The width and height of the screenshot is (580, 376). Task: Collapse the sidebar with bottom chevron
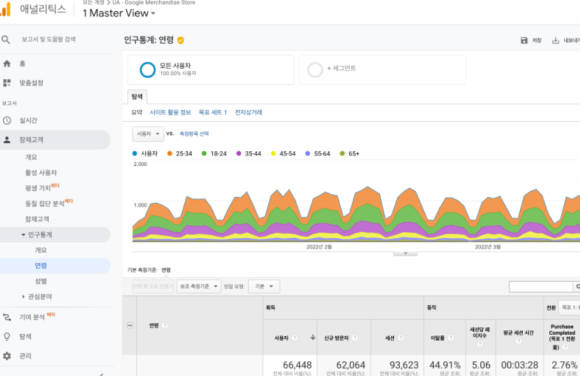[101, 374]
